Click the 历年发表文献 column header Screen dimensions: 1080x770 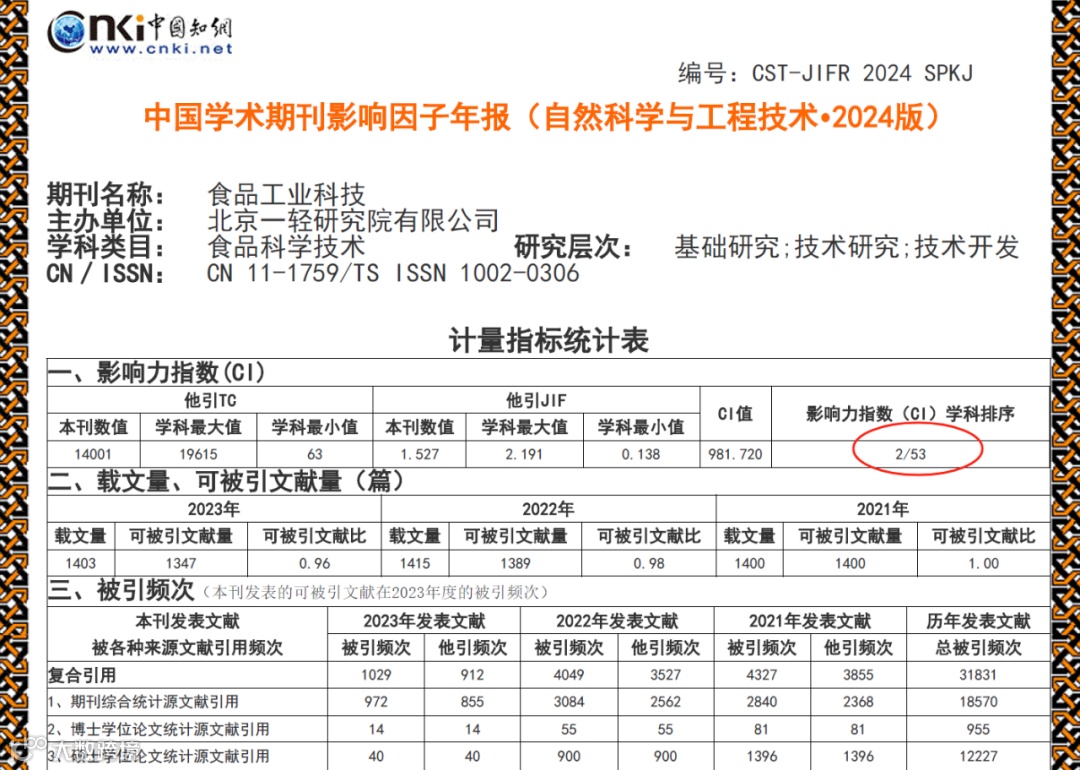click(x=978, y=621)
